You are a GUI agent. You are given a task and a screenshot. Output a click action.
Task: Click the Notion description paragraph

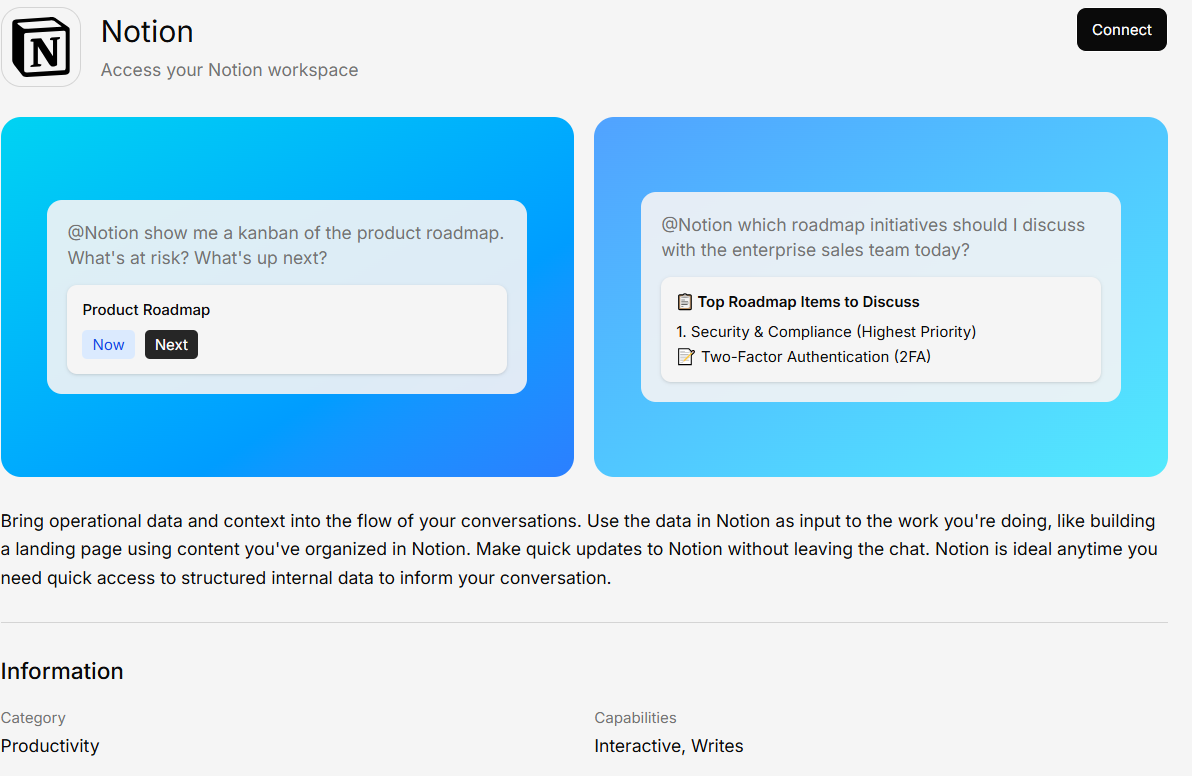click(578, 549)
